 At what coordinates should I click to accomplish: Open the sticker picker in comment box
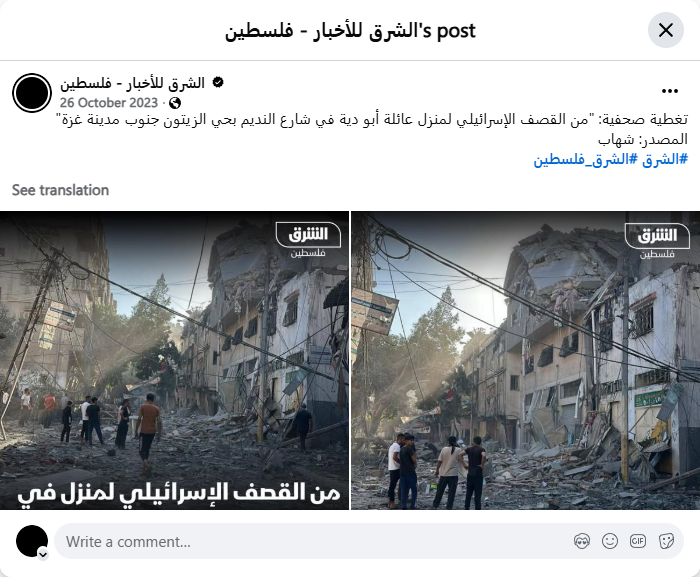[x=666, y=541]
